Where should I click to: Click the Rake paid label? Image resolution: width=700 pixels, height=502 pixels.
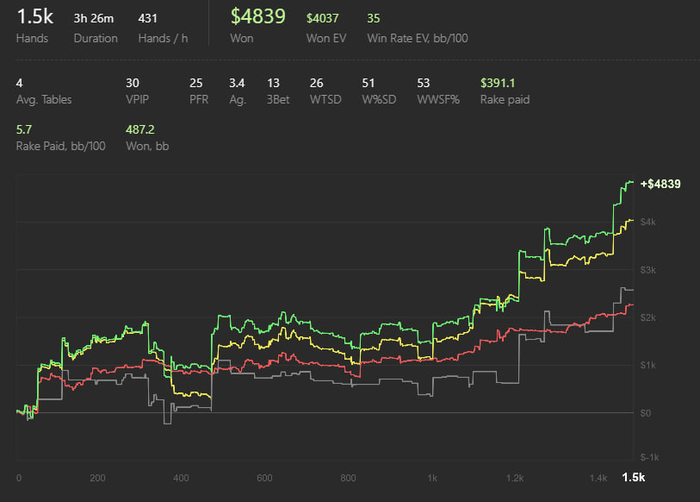point(505,100)
